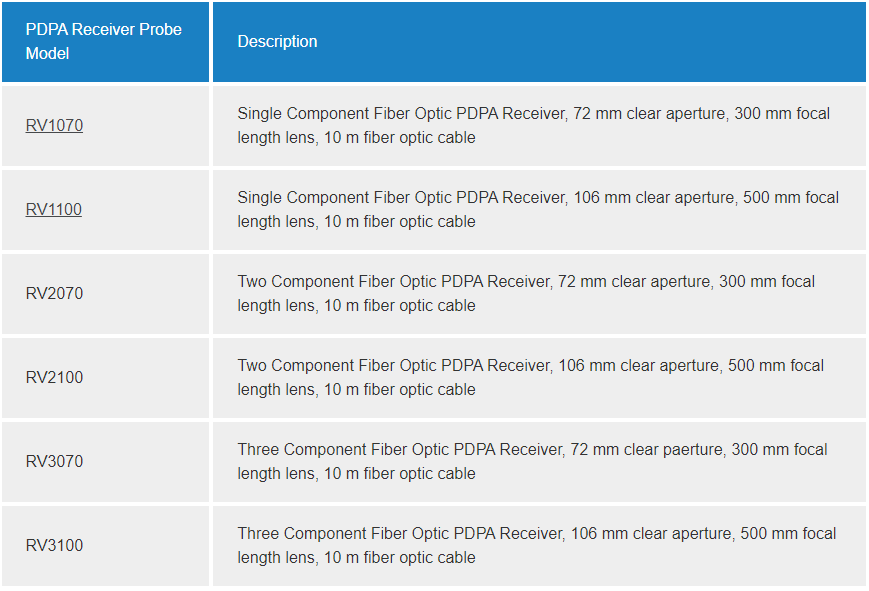Click the RV3070 description text
This screenshot has height=591, width=869.
coord(532,462)
